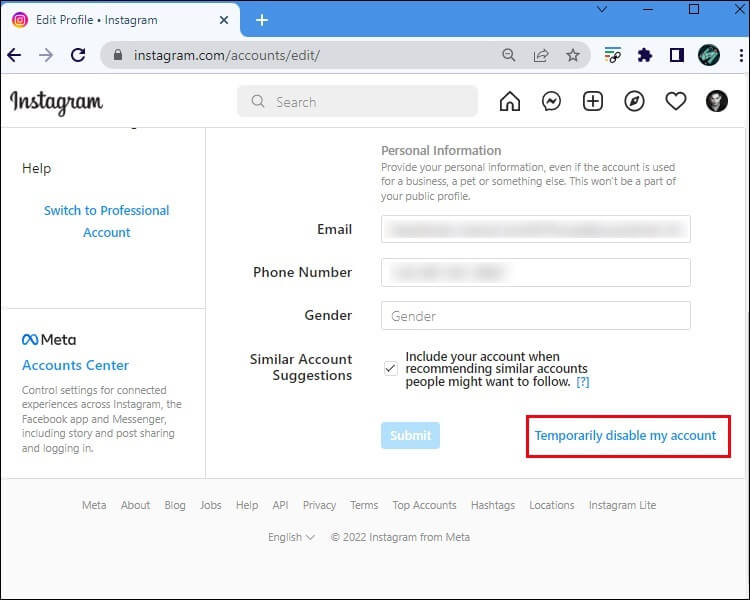Open activity feed heart icon
This screenshot has height=600, width=750.
click(x=676, y=101)
